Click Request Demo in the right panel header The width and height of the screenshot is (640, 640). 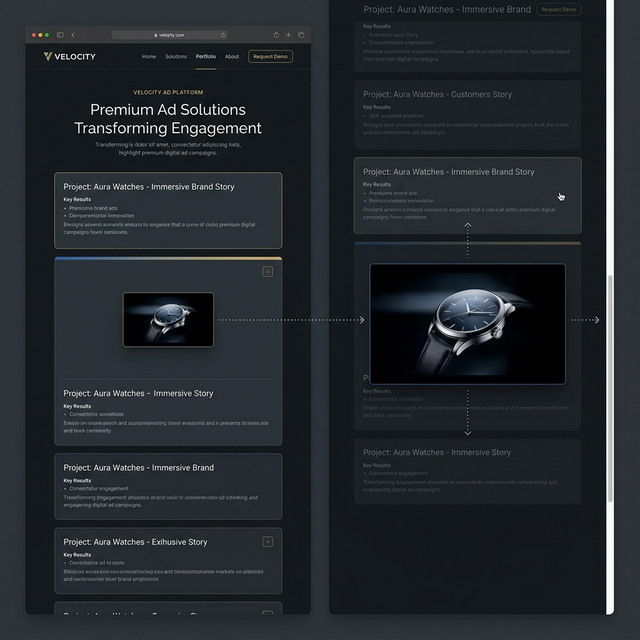pos(558,9)
